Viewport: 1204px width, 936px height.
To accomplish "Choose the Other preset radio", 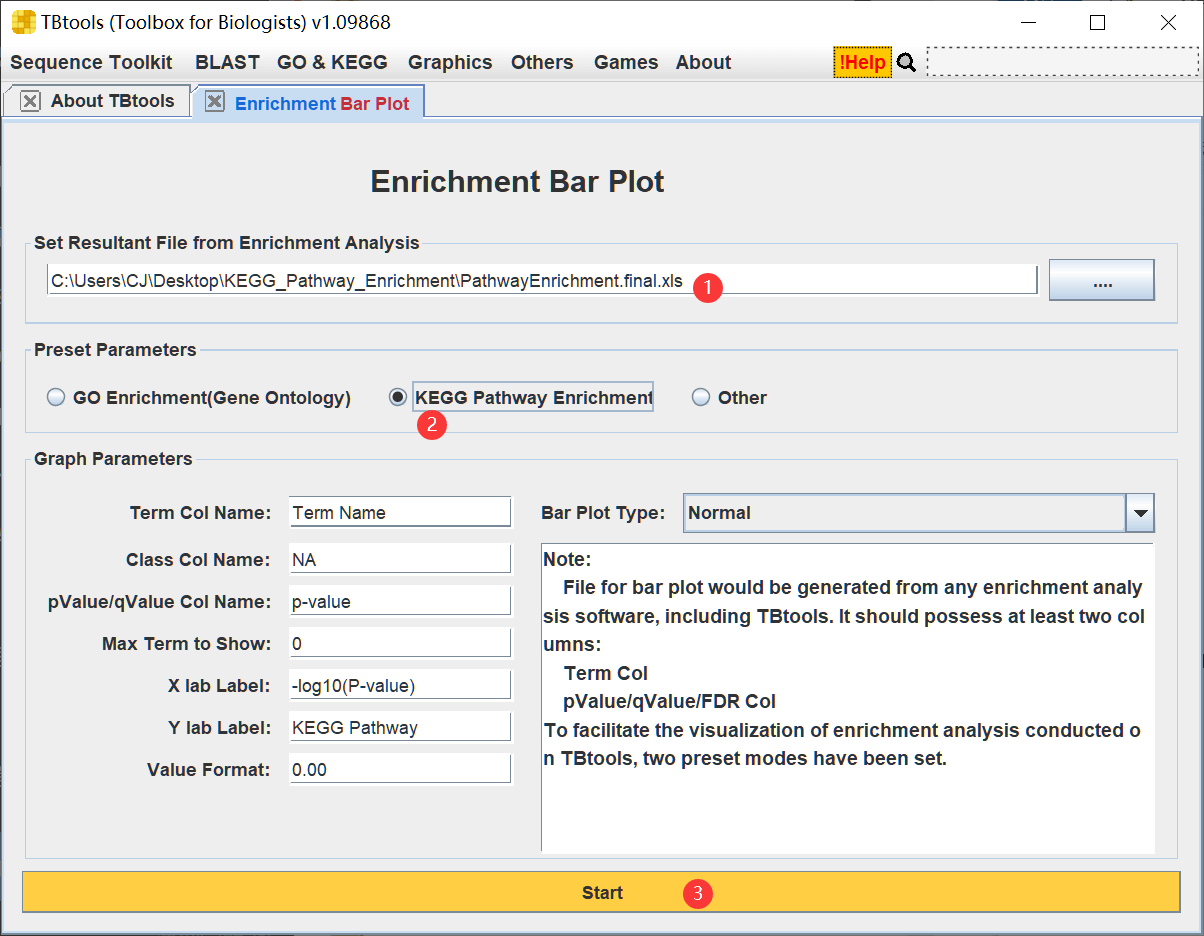I will 700,397.
